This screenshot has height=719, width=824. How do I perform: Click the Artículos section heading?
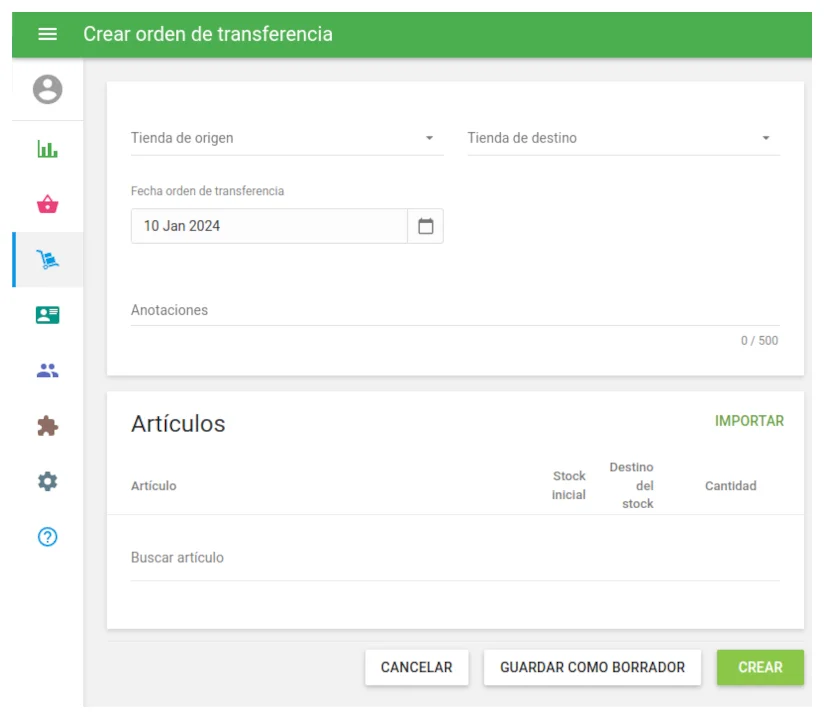tap(178, 424)
